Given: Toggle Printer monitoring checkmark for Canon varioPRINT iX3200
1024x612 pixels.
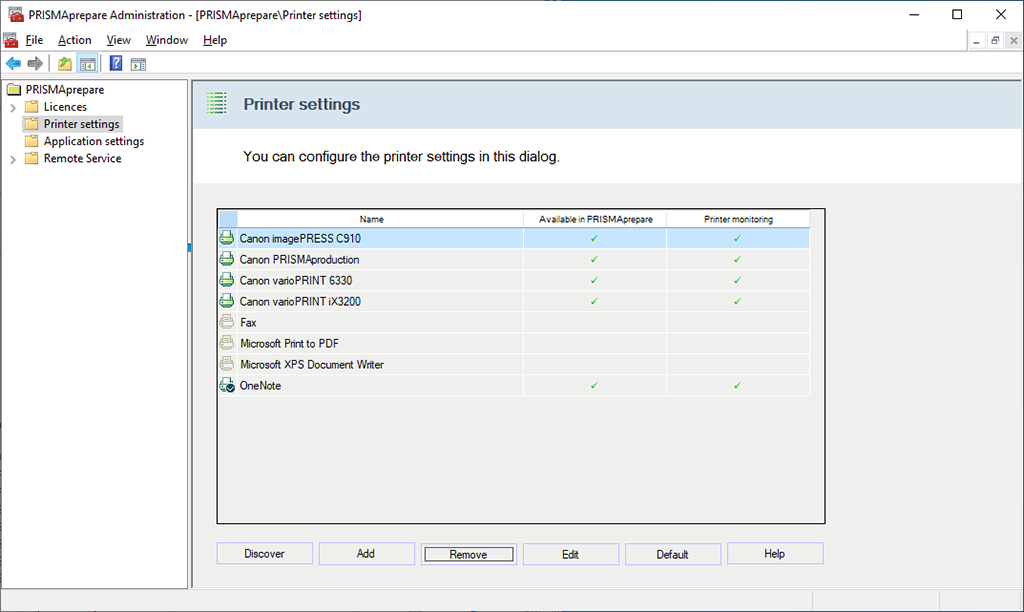Looking at the screenshot, I should pos(737,301).
